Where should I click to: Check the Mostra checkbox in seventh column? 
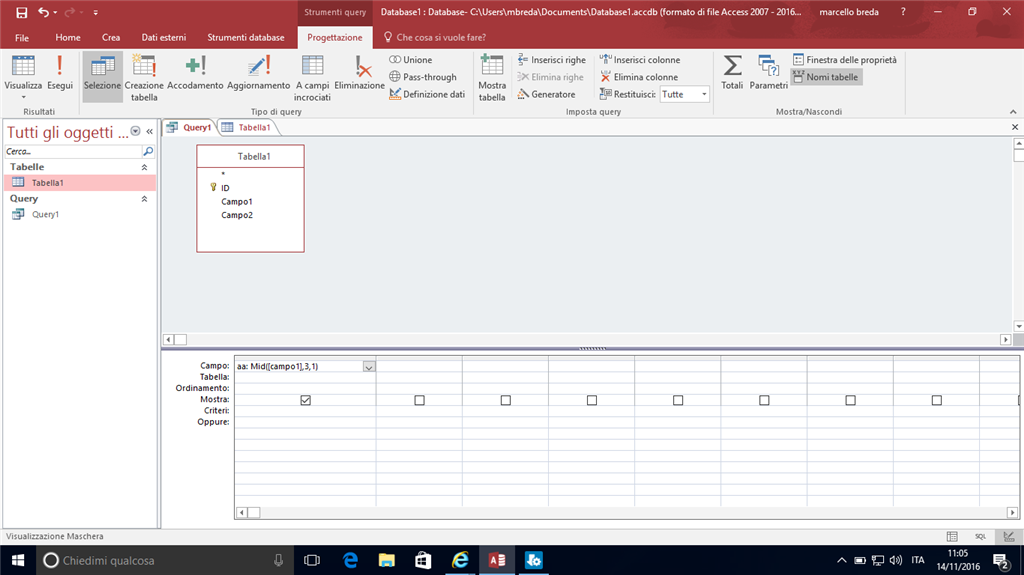(x=850, y=400)
